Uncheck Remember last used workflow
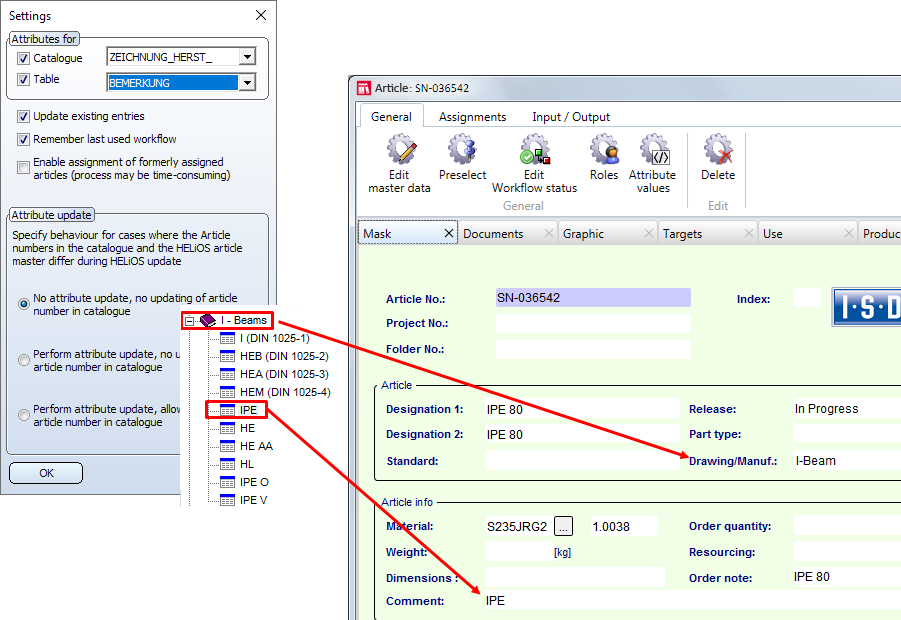 pyautogui.click(x=23, y=140)
